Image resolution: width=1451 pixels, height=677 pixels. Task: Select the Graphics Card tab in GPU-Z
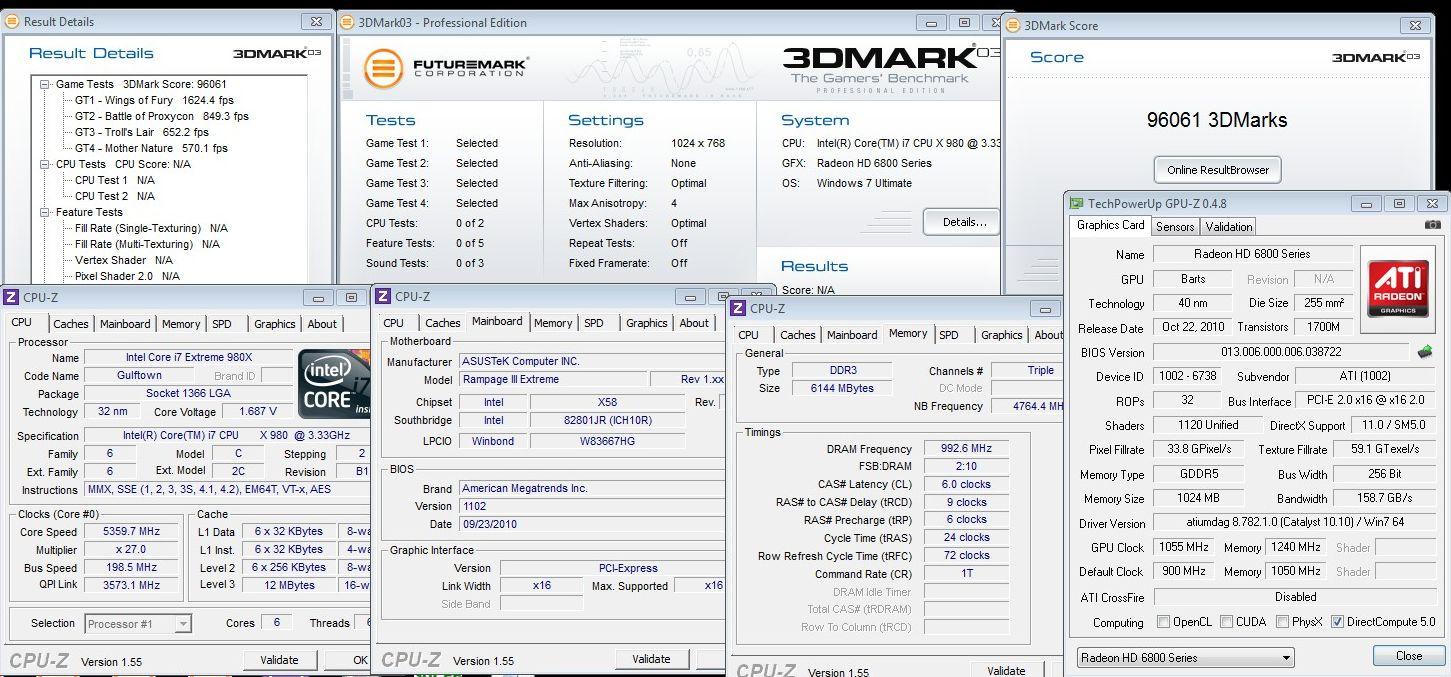pyautogui.click(x=1110, y=225)
